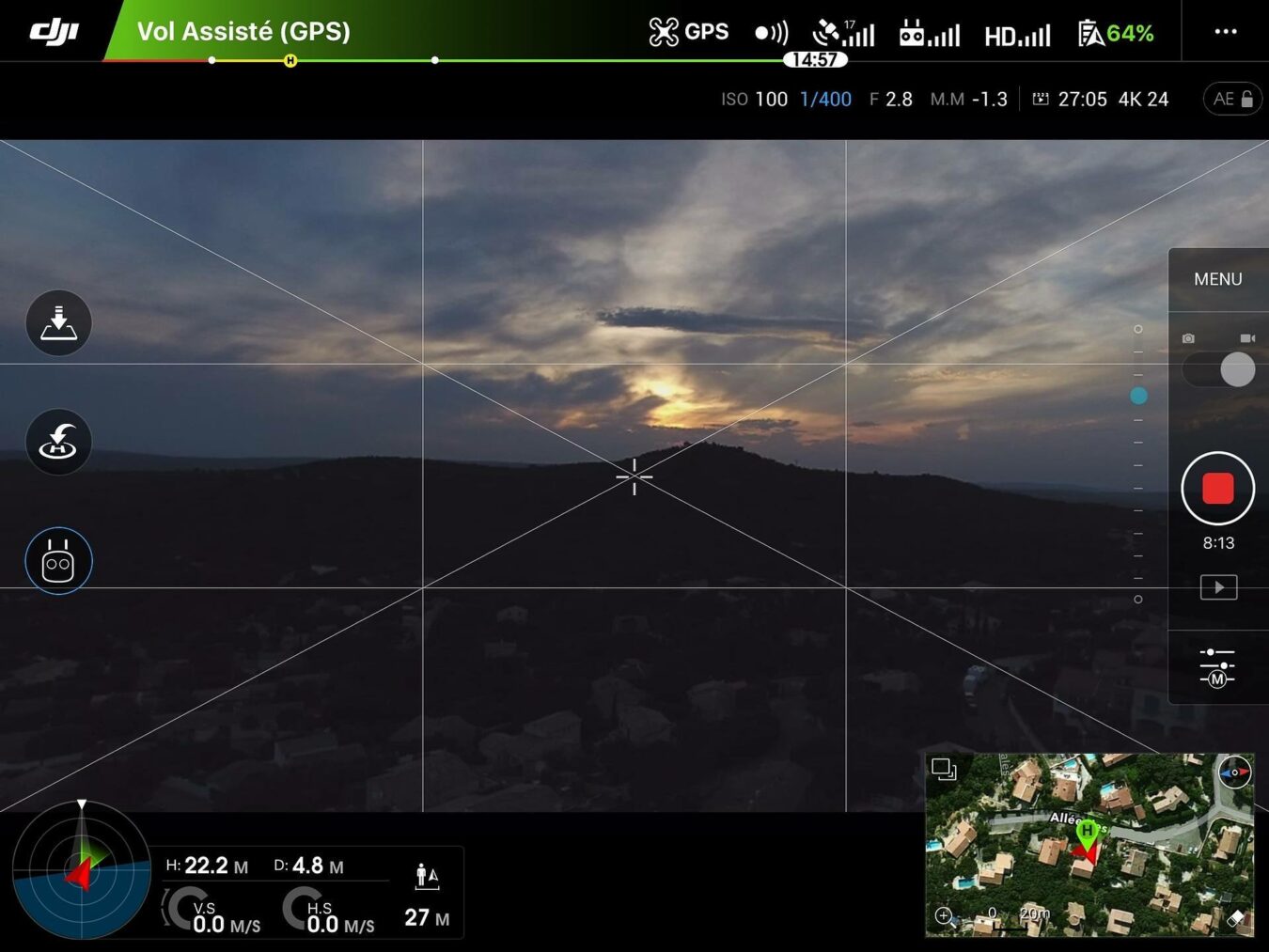Tap the obstacle sensing status icon
This screenshot has height=952, width=1269.
click(771, 33)
